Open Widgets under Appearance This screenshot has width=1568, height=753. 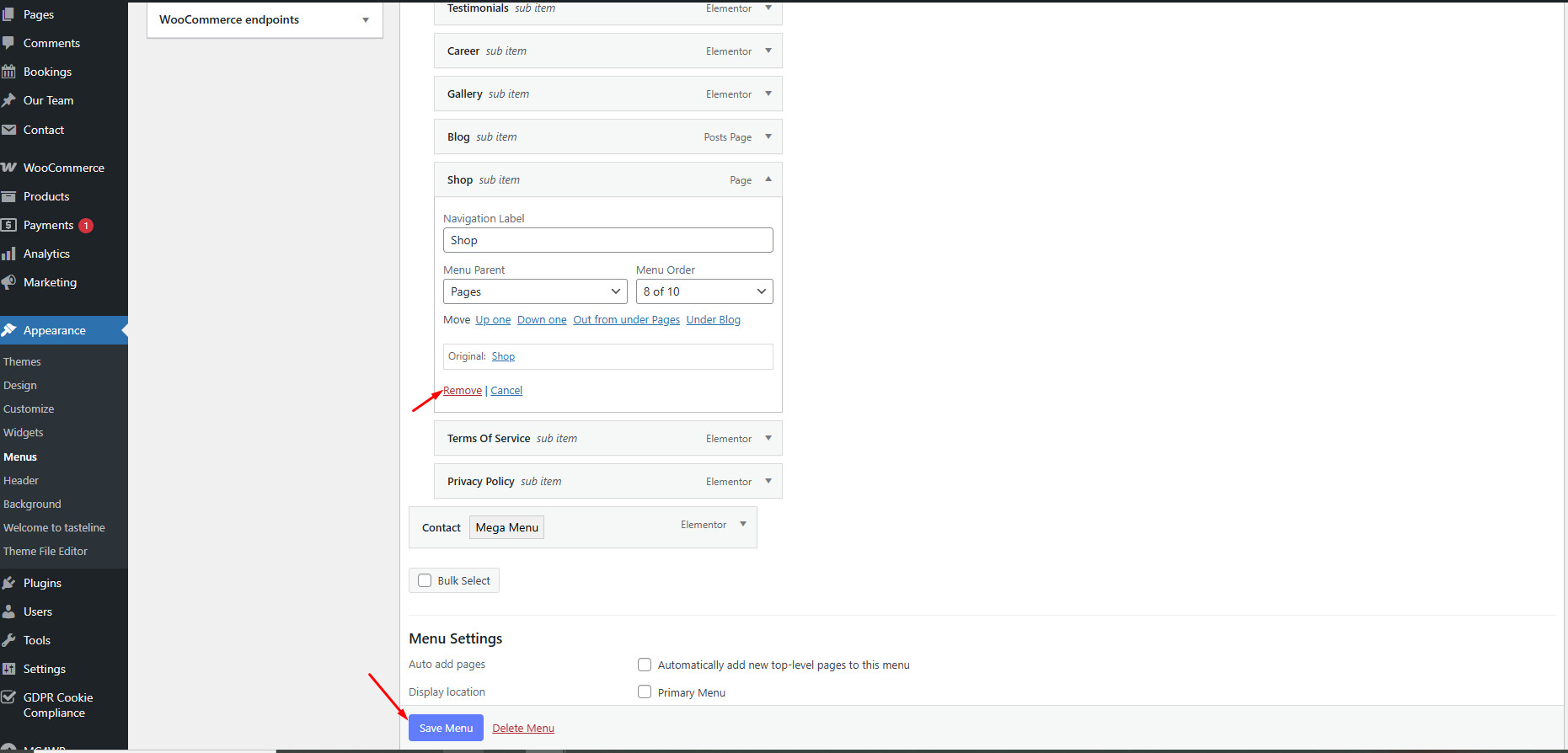24,432
